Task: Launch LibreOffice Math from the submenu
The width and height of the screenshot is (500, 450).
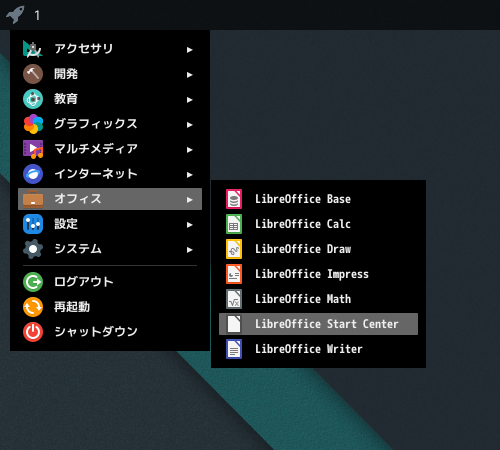Action: click(318, 299)
